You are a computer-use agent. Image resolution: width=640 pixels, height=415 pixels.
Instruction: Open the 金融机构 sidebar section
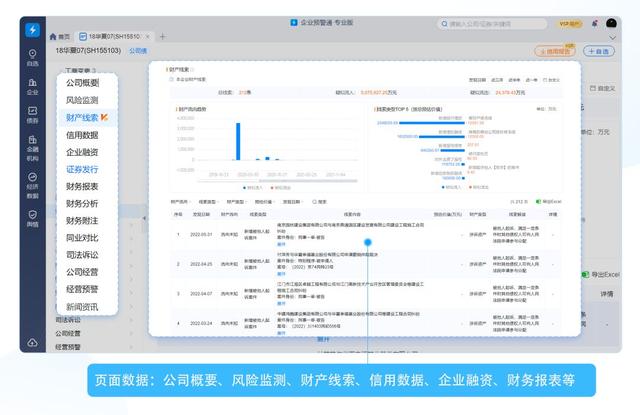pos(33,148)
